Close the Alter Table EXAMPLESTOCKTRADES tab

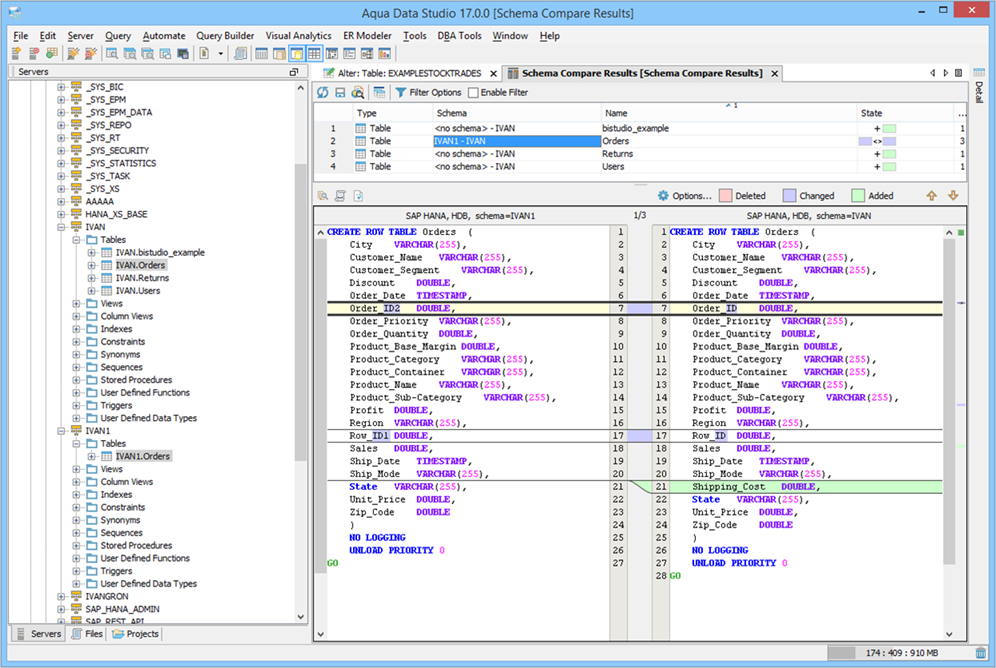point(493,74)
